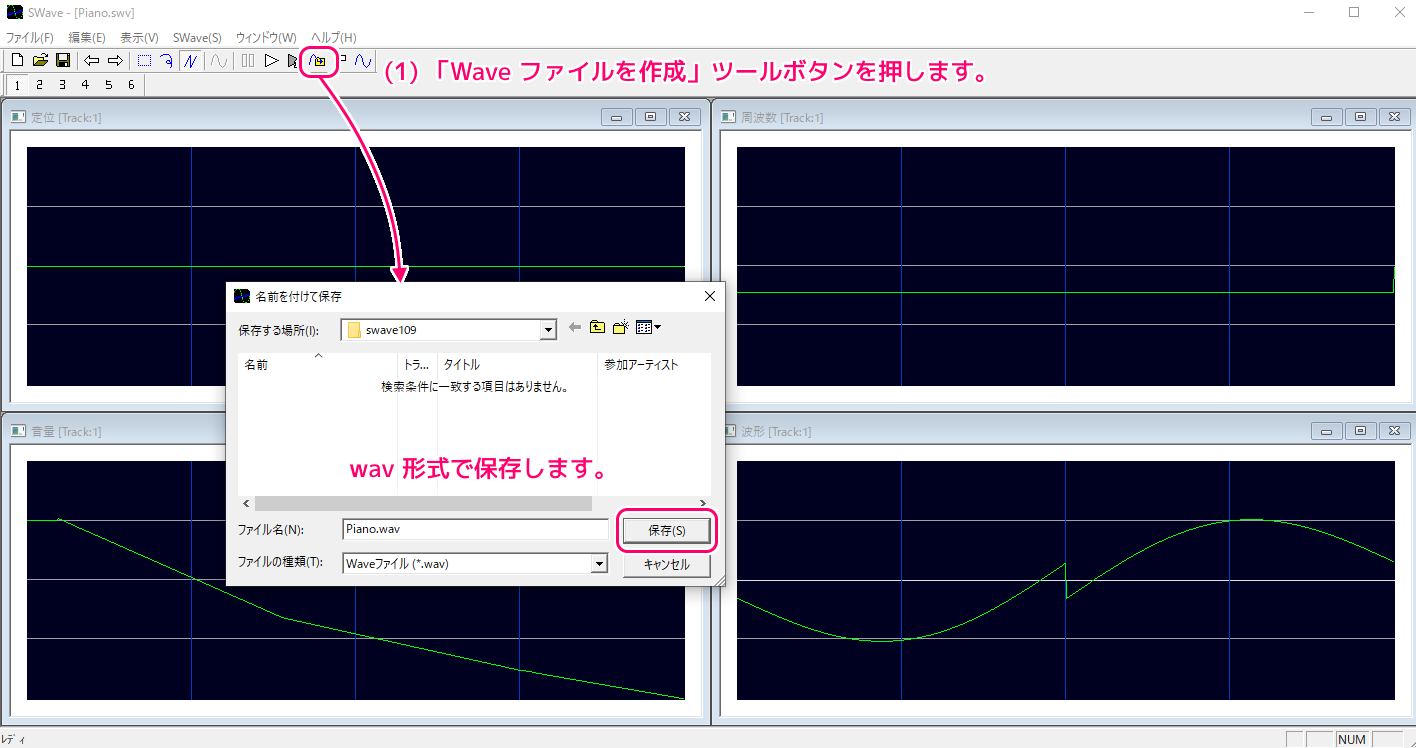Image resolution: width=1416 pixels, height=748 pixels.
Task: Select track 3 button
Action: [x=62, y=85]
